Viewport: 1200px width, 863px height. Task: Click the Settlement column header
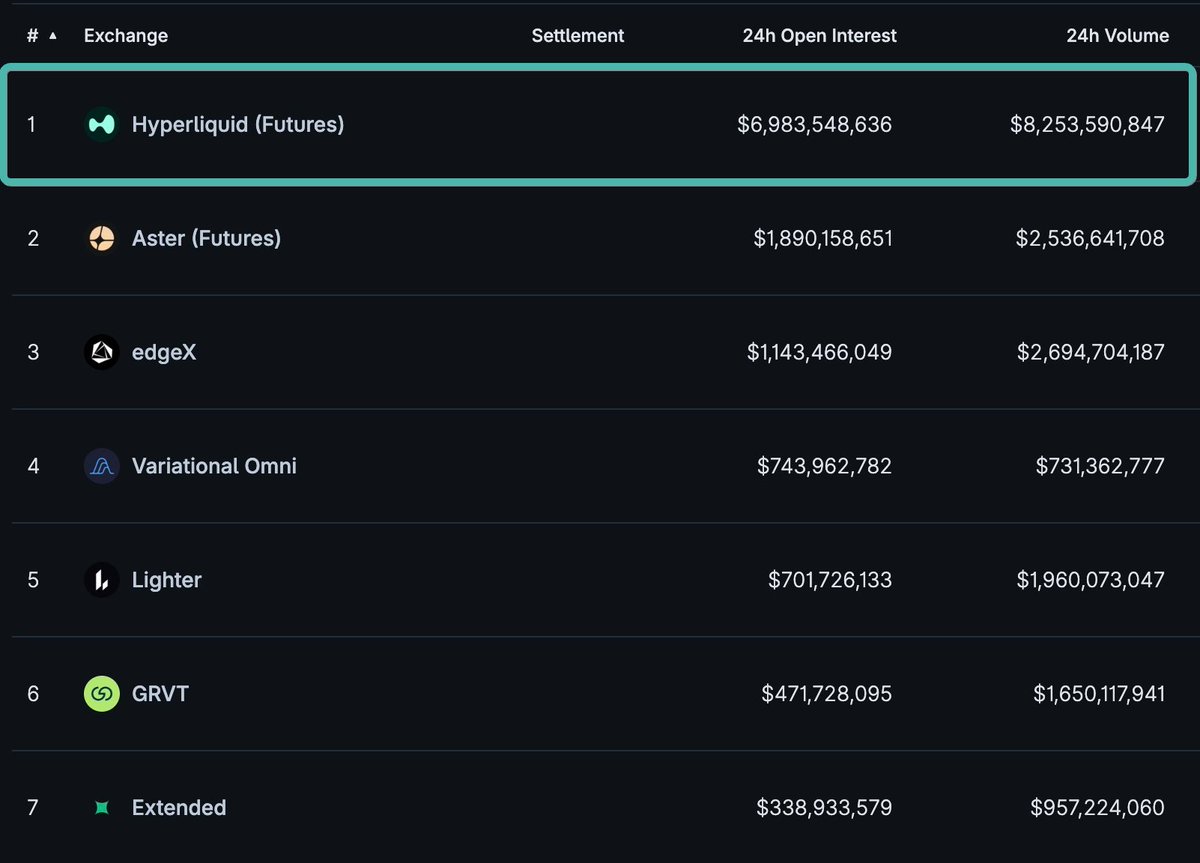tap(577, 36)
